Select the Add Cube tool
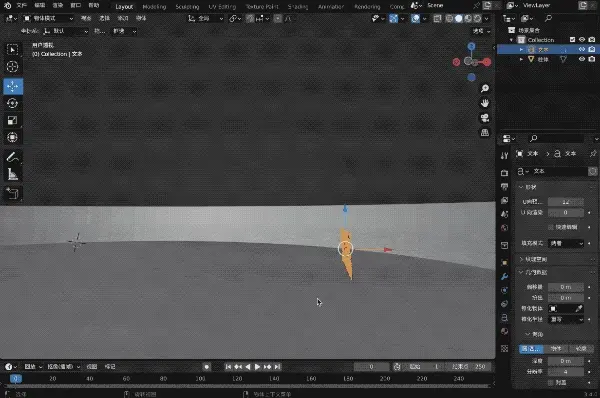600x398 pixels. [x=13, y=194]
